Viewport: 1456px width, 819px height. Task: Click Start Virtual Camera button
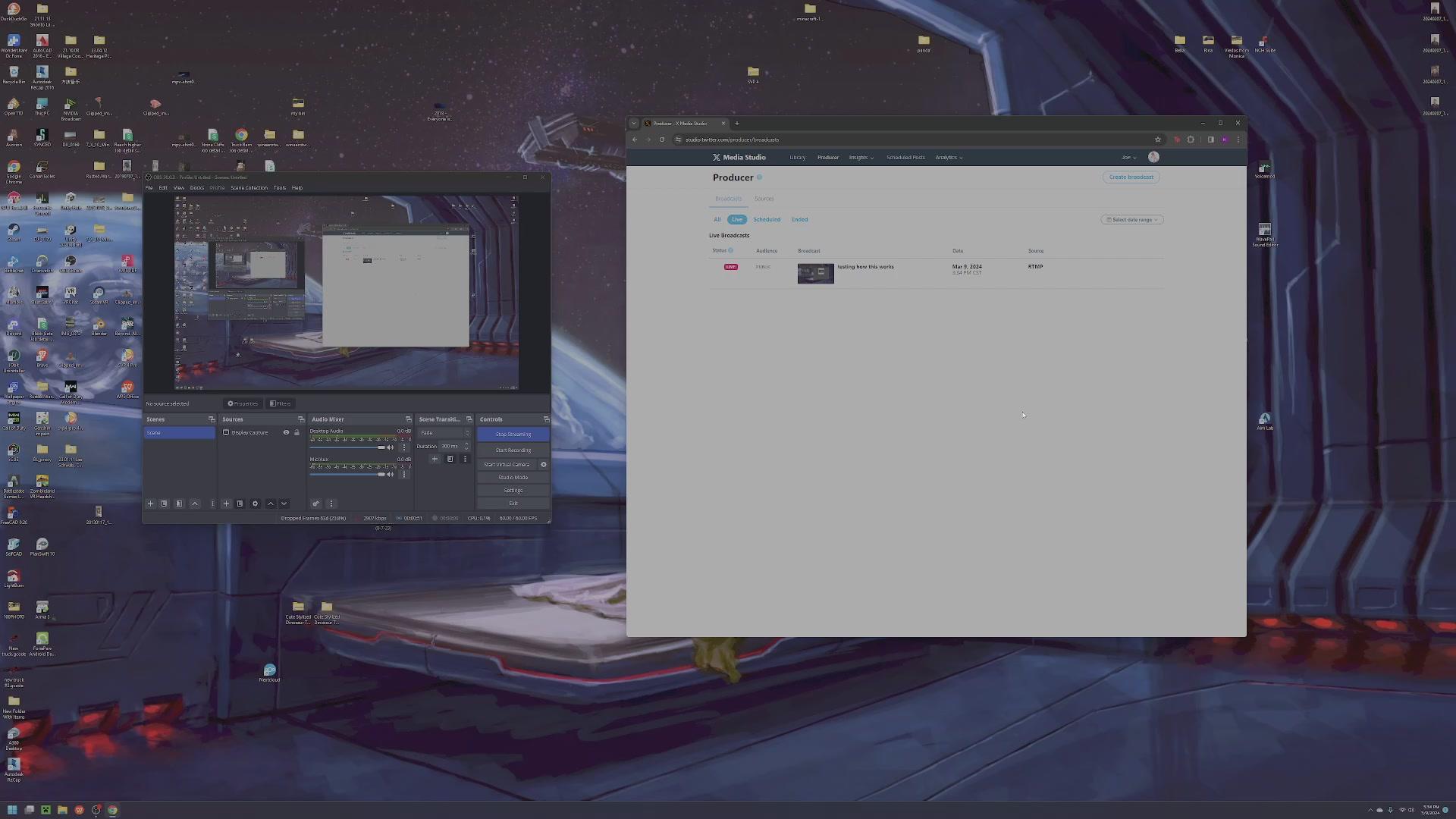(x=507, y=465)
